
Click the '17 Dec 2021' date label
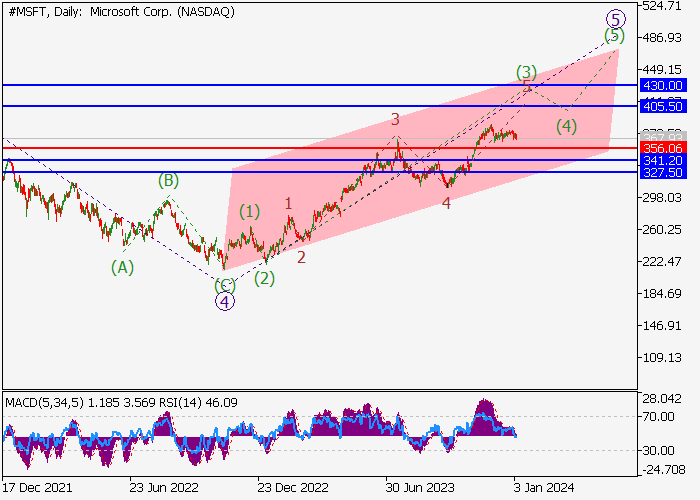pyautogui.click(x=37, y=488)
